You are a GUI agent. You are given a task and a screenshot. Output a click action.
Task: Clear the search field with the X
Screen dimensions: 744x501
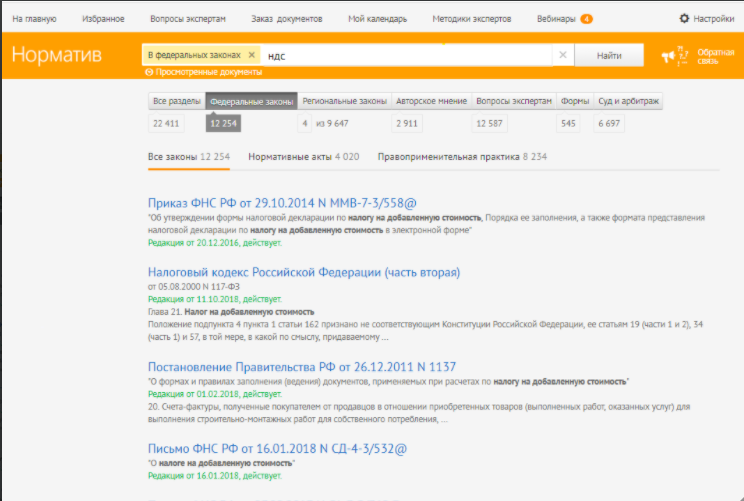[563, 55]
